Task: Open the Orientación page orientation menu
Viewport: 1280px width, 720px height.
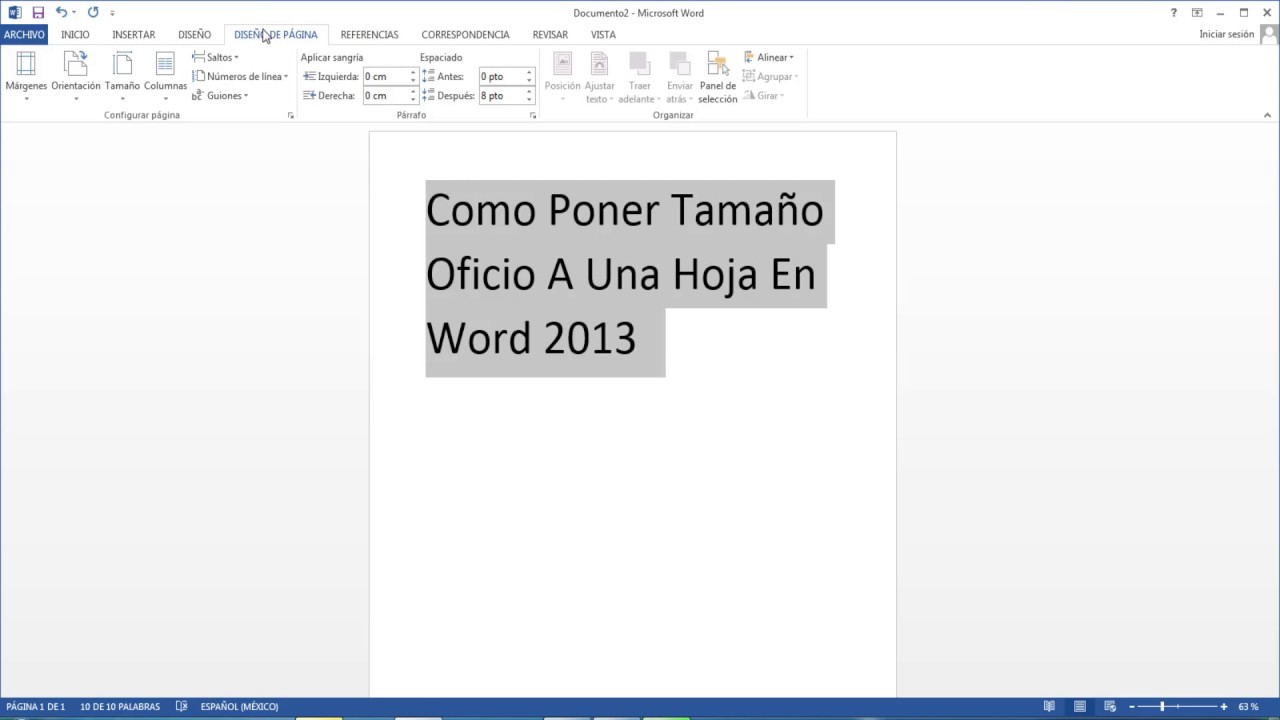Action: click(x=76, y=75)
